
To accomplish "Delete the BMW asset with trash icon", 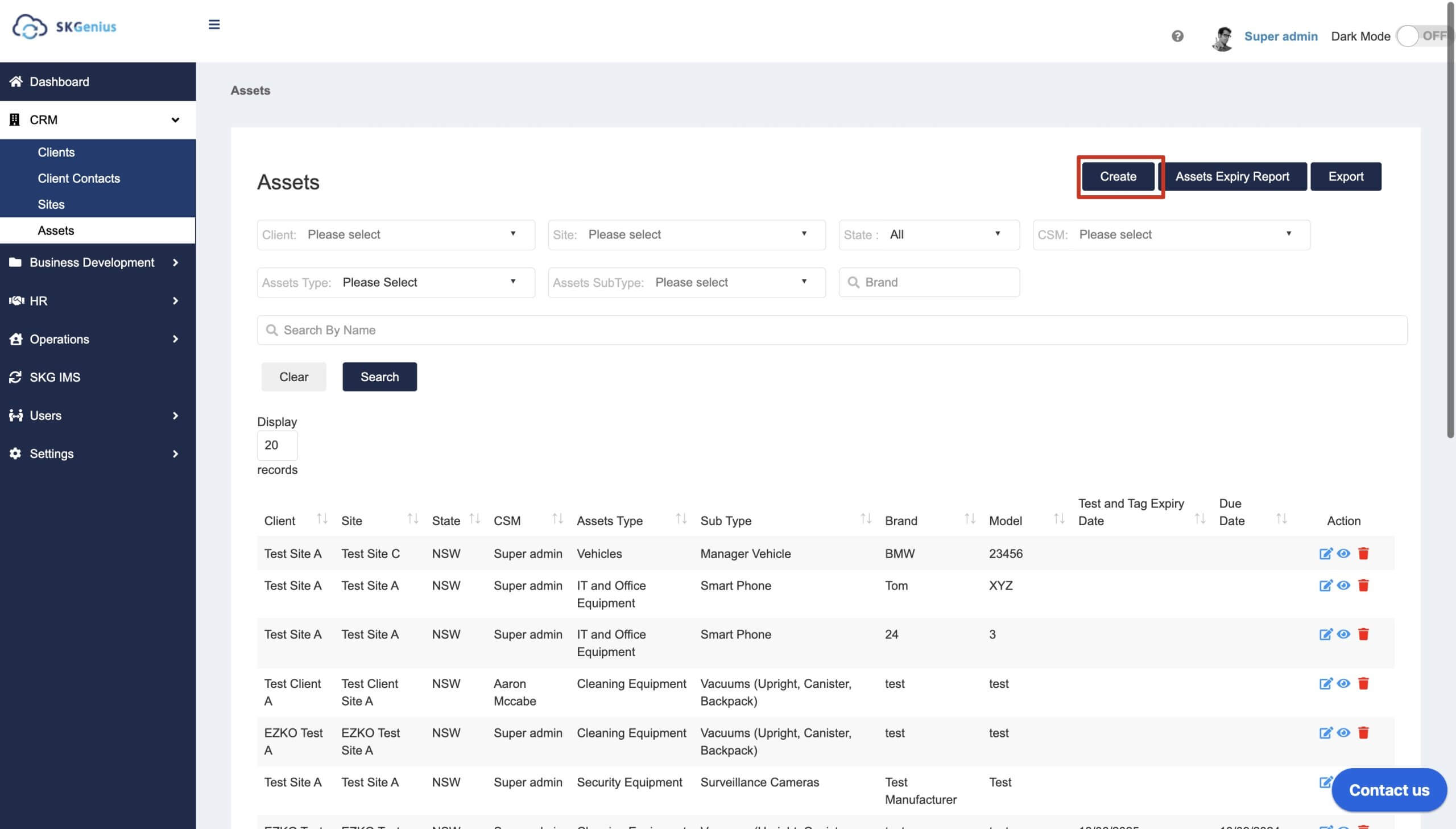I will click(1363, 554).
